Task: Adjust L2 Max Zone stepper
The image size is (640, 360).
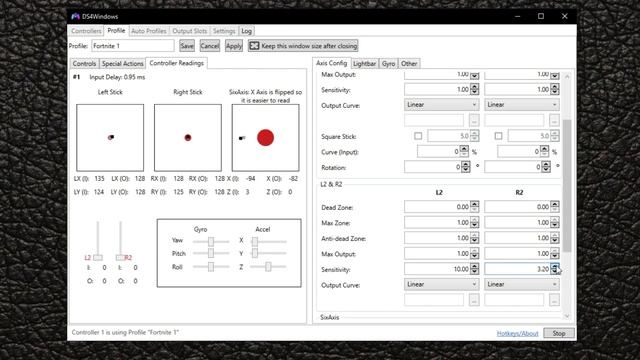Action: pos(474,222)
